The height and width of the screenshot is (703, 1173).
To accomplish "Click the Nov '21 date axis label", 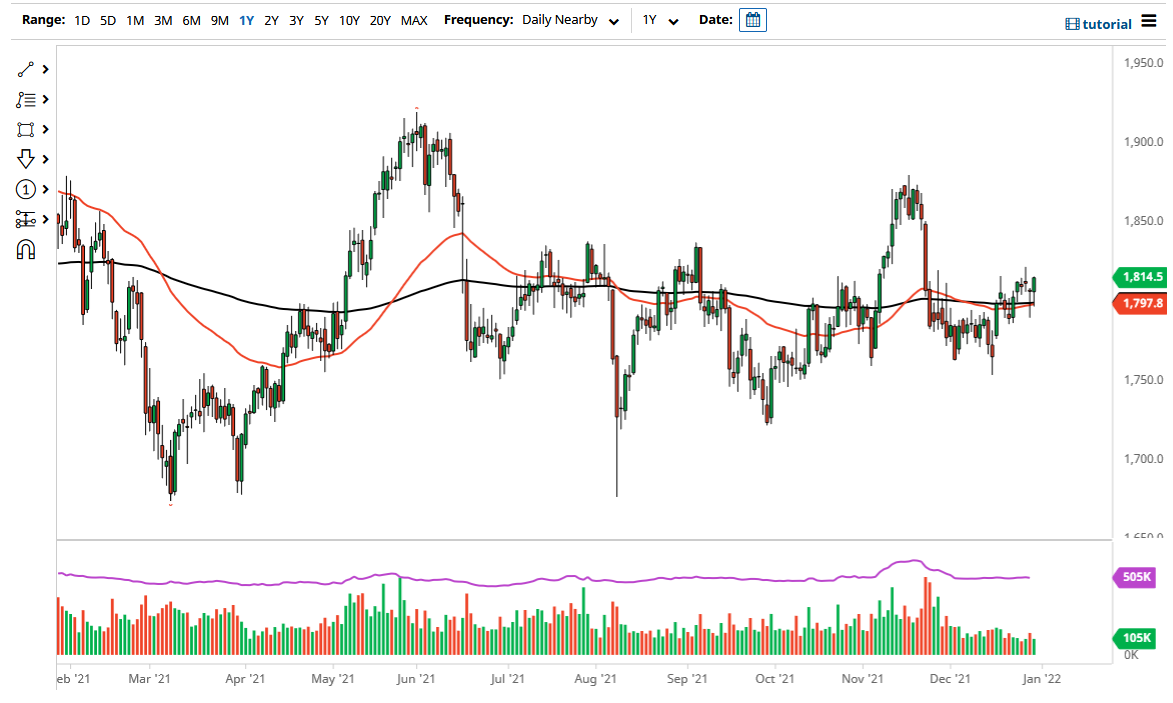I will point(863,679).
